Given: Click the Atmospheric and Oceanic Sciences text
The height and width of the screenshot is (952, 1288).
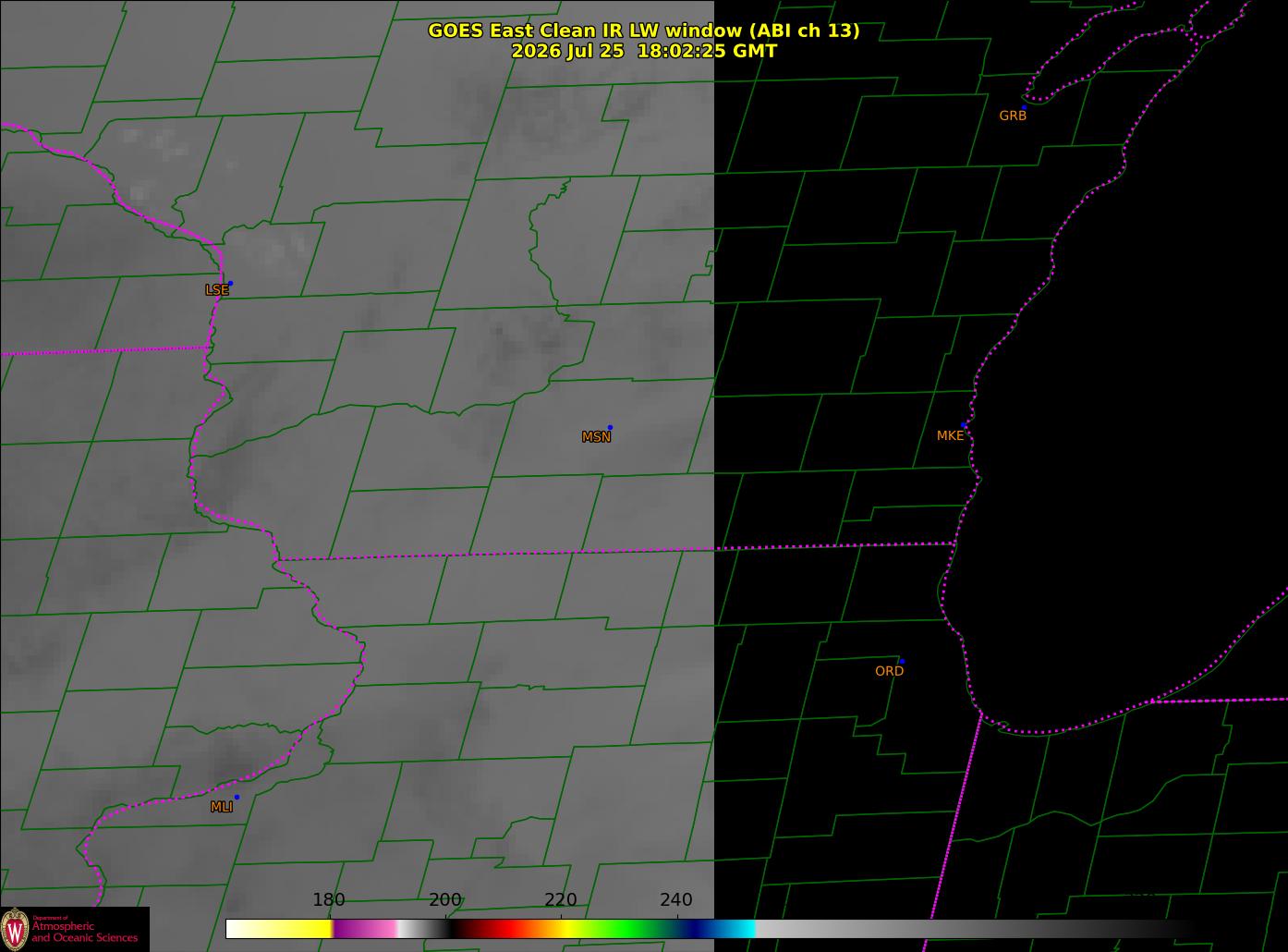Looking at the screenshot, I should (85, 932).
